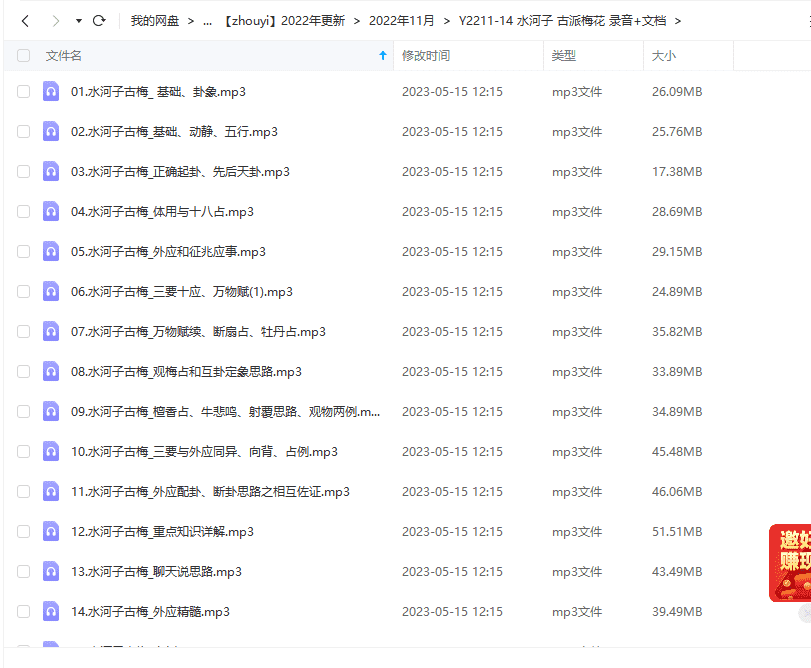Check the box for 03.水河子古梅 file
Screen dimensions: 811x668
pos(23,172)
